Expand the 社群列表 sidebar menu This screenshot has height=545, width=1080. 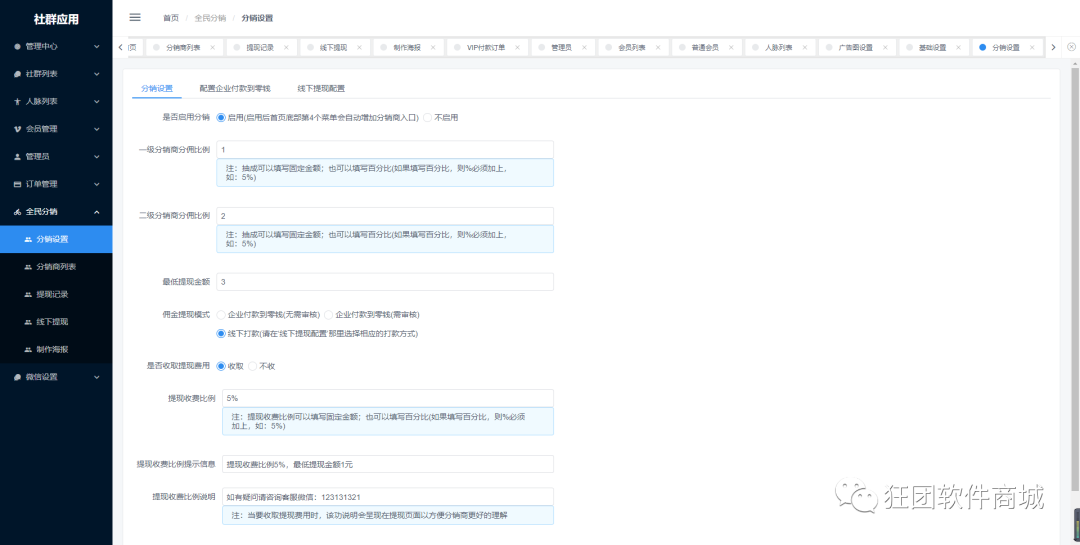[x=97, y=74]
